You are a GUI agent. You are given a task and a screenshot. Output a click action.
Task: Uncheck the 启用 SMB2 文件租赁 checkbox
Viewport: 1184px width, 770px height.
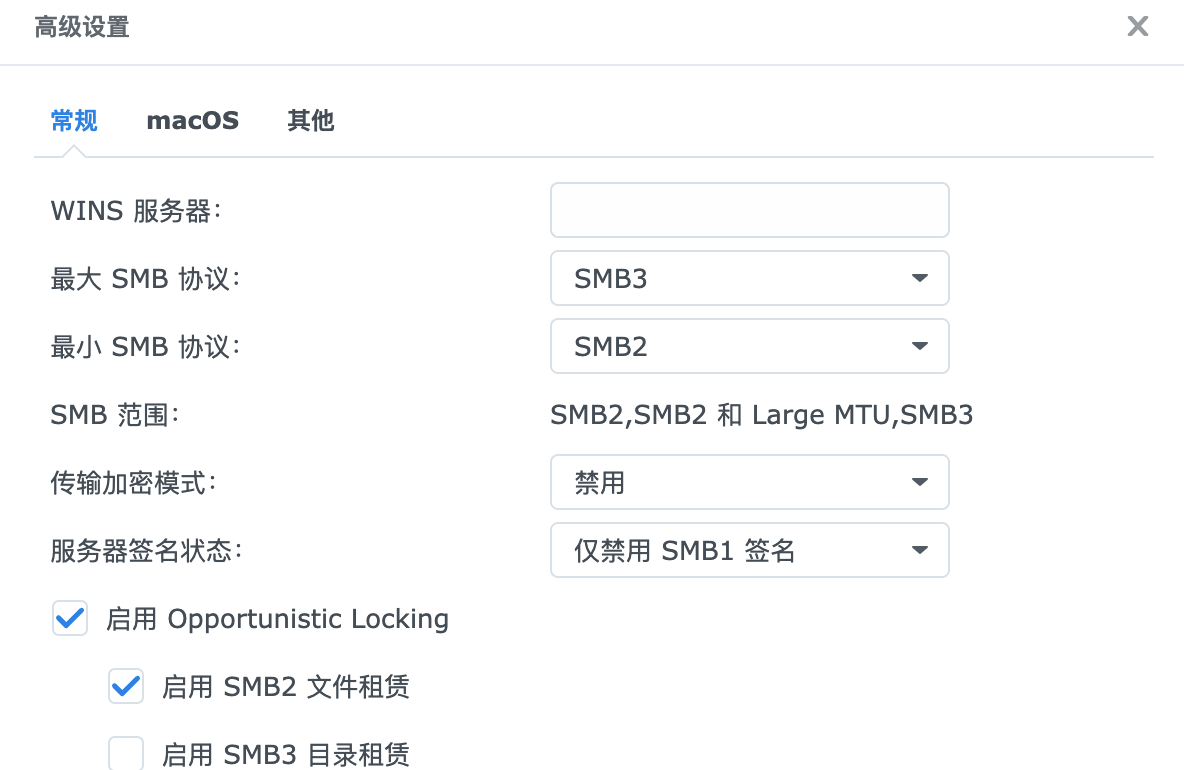click(x=126, y=687)
